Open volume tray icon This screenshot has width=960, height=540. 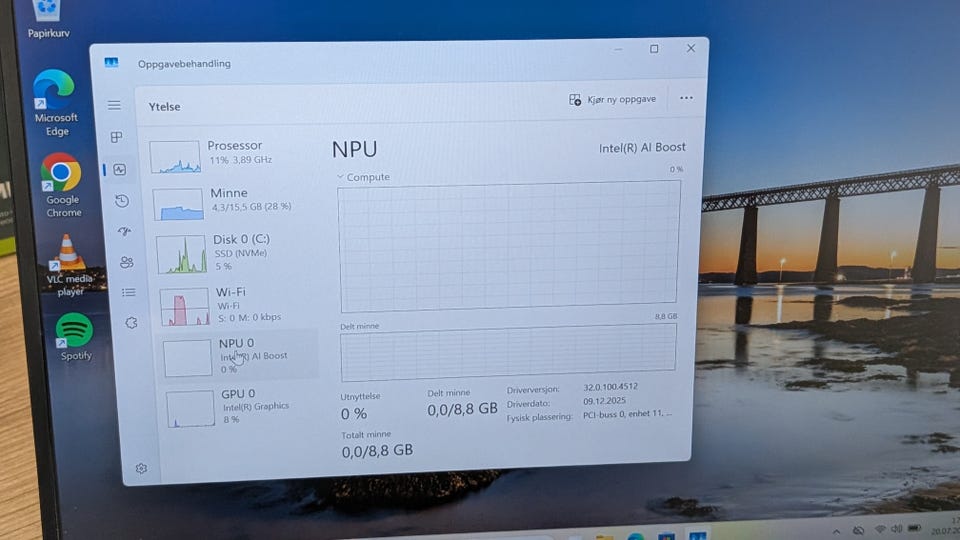(x=897, y=528)
